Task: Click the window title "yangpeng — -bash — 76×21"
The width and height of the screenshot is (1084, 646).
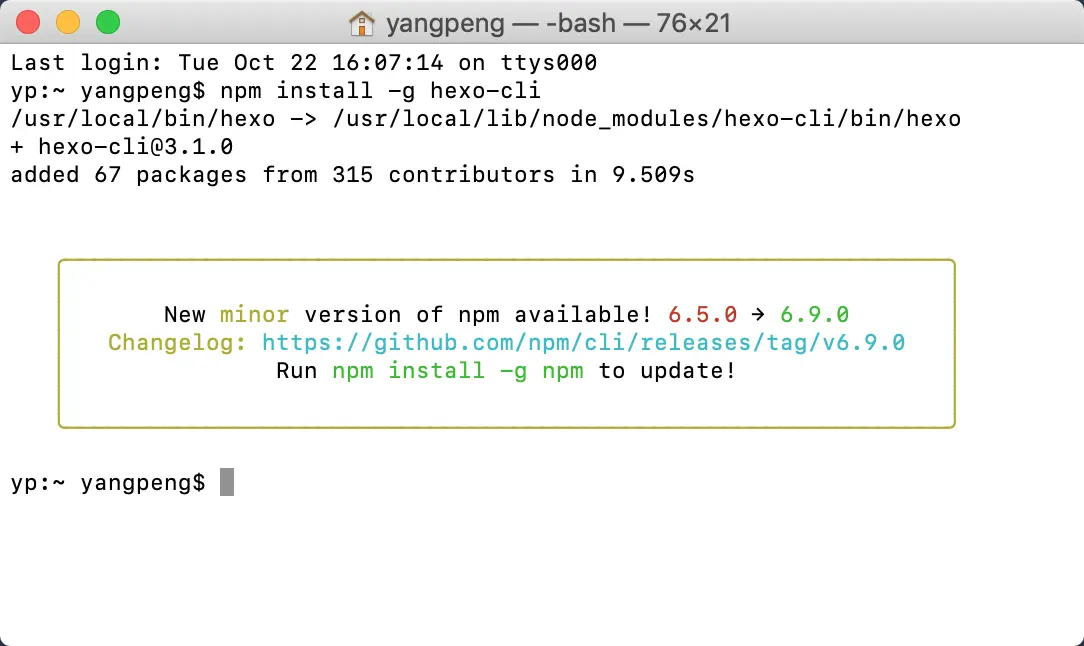Action: [x=559, y=24]
